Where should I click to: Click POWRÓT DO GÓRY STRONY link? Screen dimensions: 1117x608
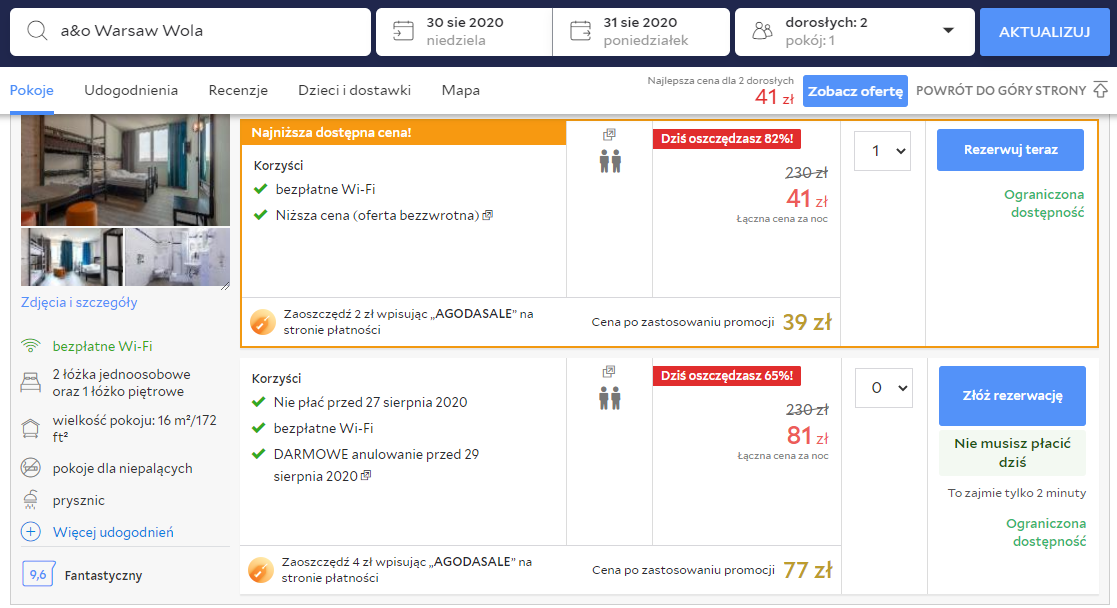[x=1001, y=91]
